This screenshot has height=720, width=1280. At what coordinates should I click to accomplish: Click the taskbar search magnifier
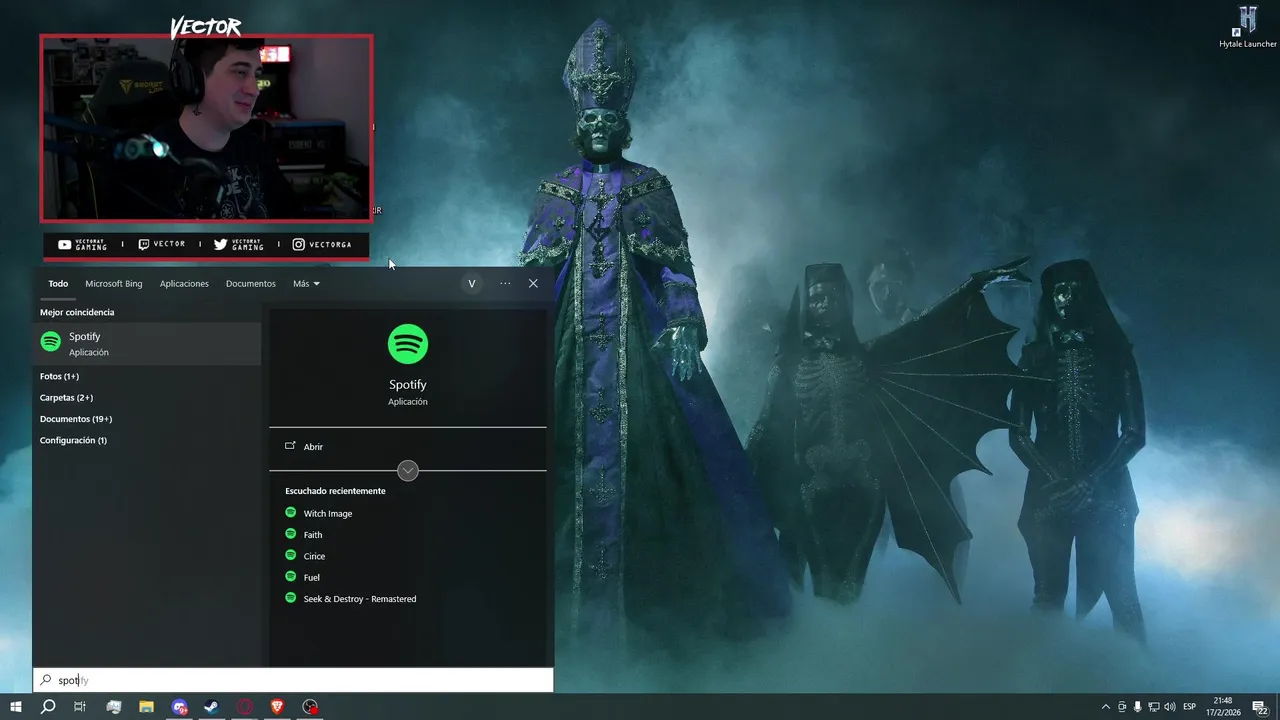(x=47, y=707)
